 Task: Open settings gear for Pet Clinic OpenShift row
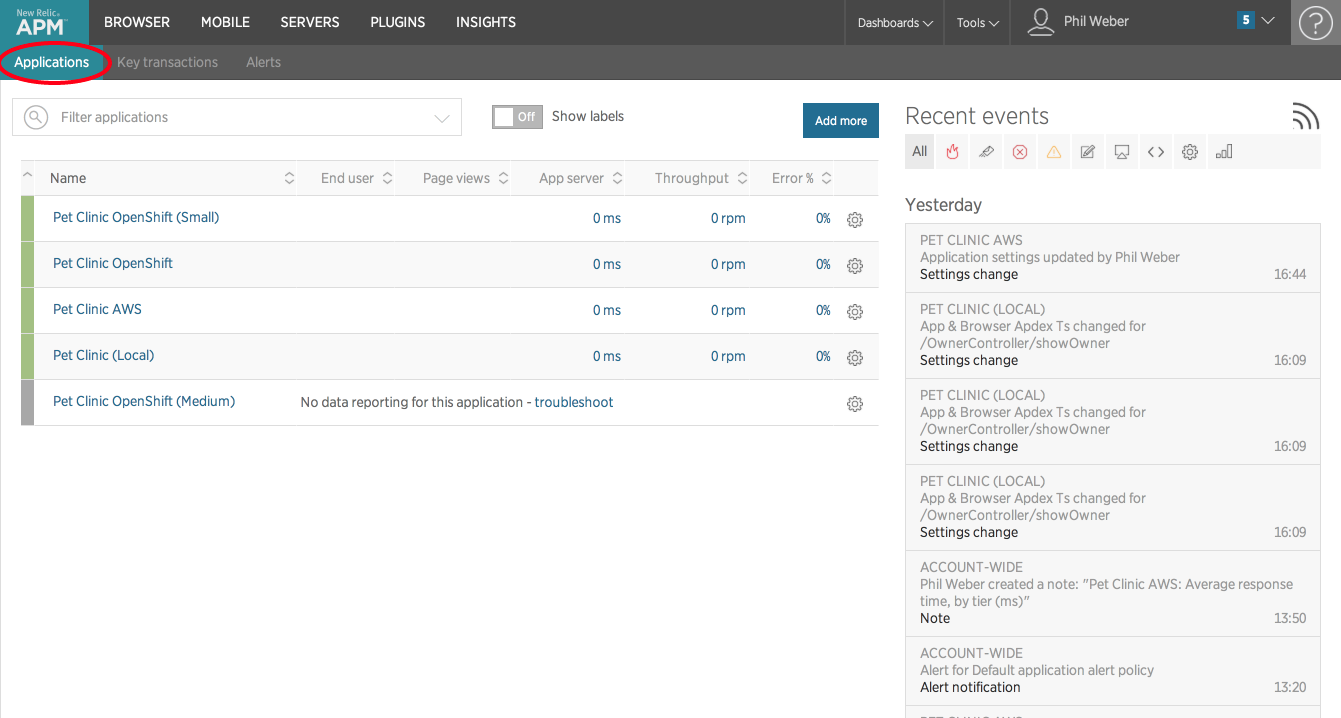[855, 265]
